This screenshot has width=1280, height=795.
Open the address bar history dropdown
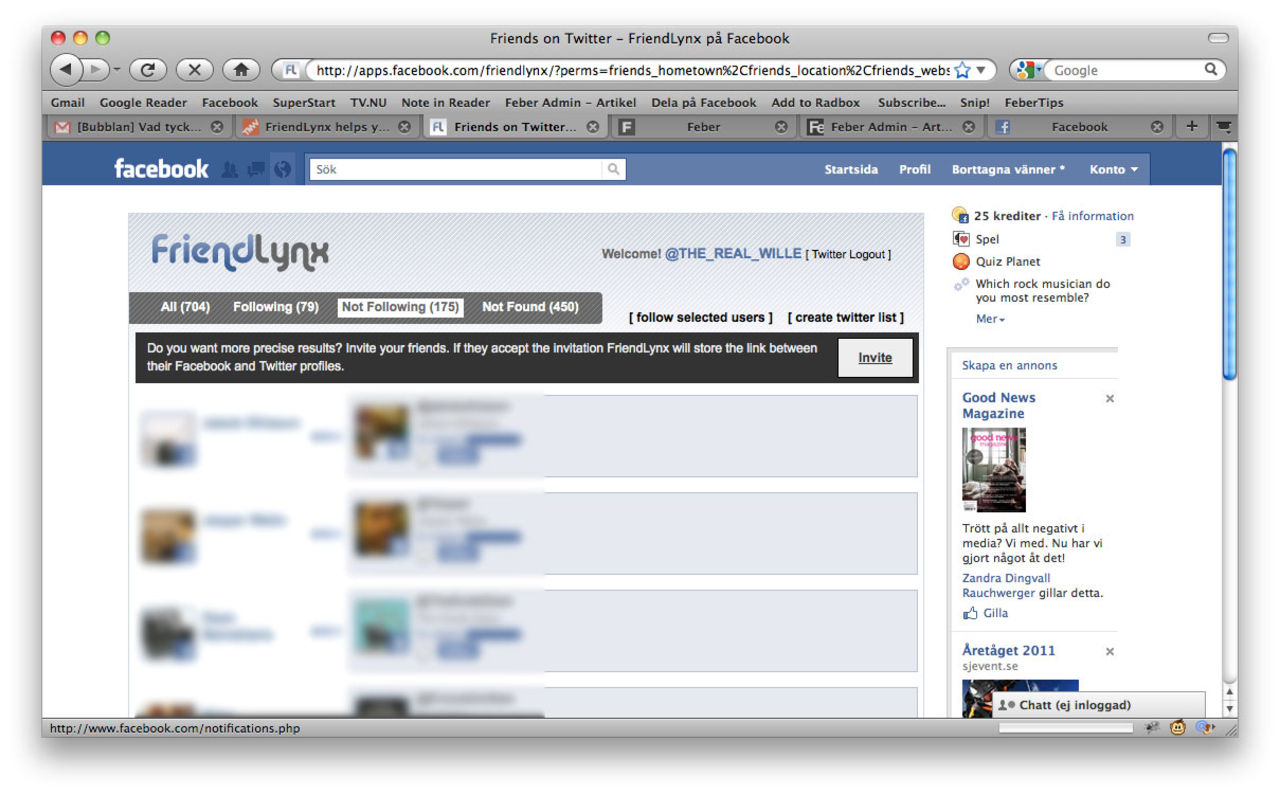[981, 70]
